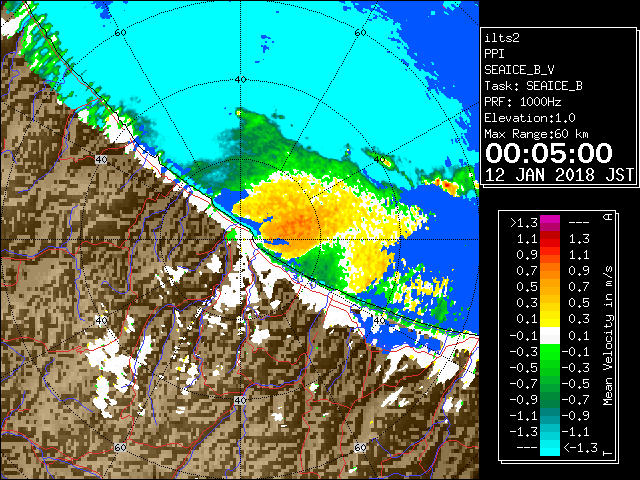The width and height of the screenshot is (640, 480).
Task: Click the '60' ring label at the upper right over sea
Action: coord(360,33)
